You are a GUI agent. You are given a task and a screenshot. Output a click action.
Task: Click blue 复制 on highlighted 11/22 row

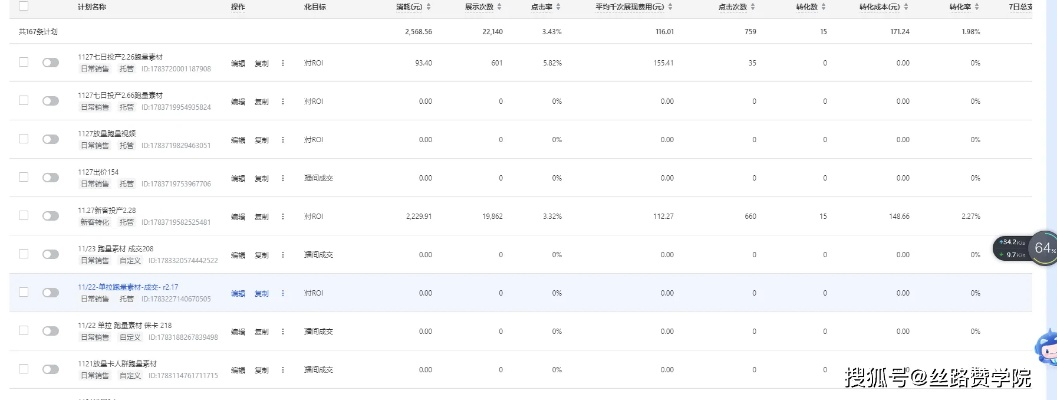261,293
